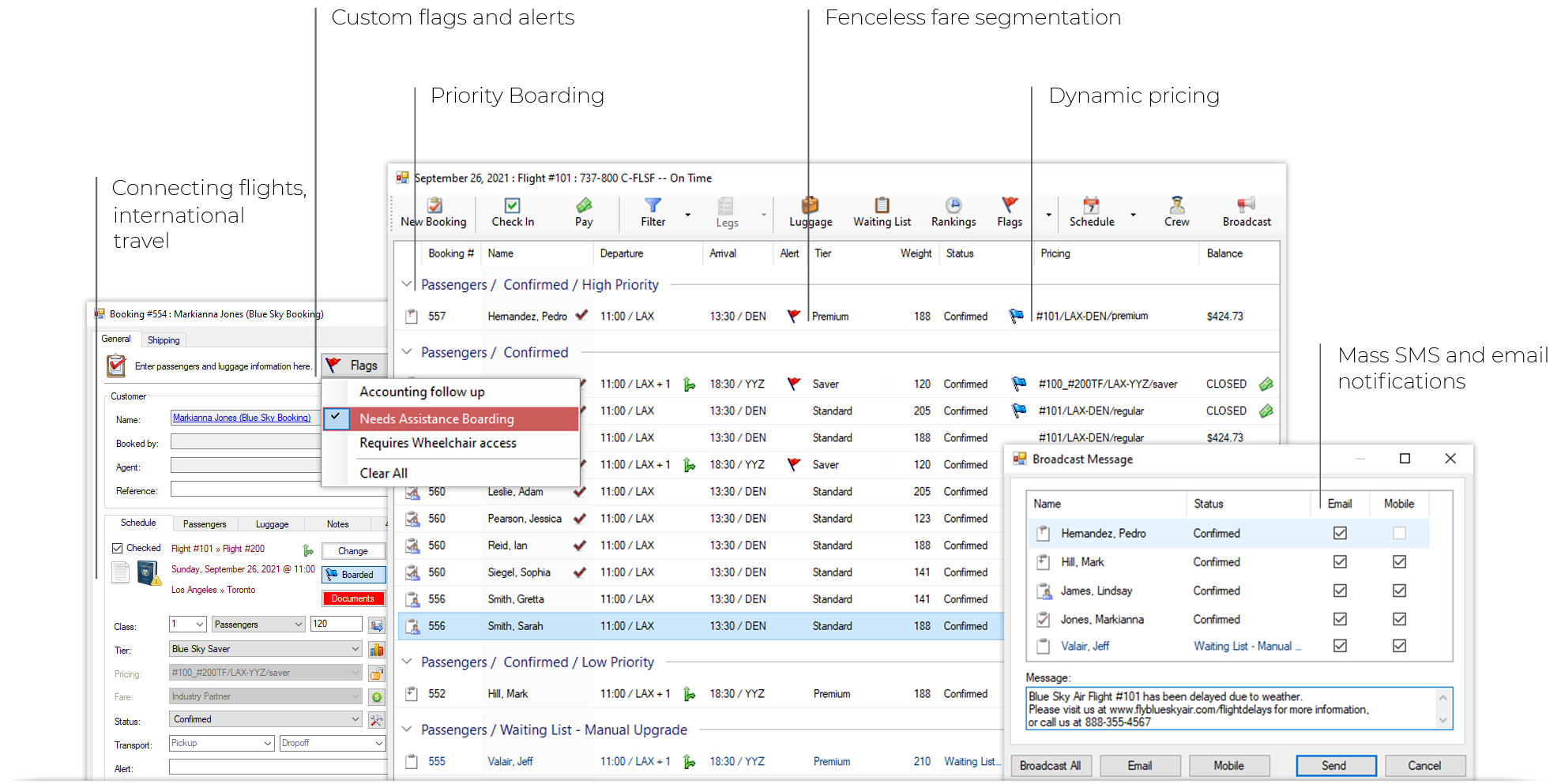Enable Mobile checkbox for Hernandez, Pedro
This screenshot has height=784, width=1561.
click(1399, 533)
